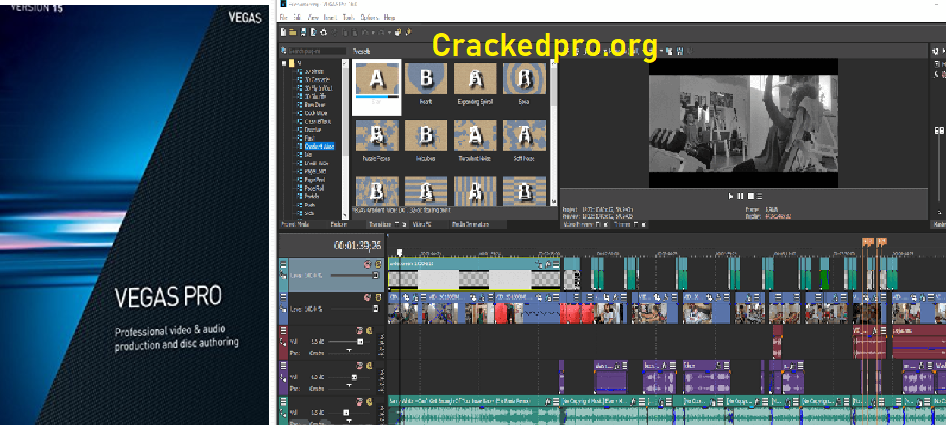Click Pause in the video preview
946x425 pixels.
741,196
